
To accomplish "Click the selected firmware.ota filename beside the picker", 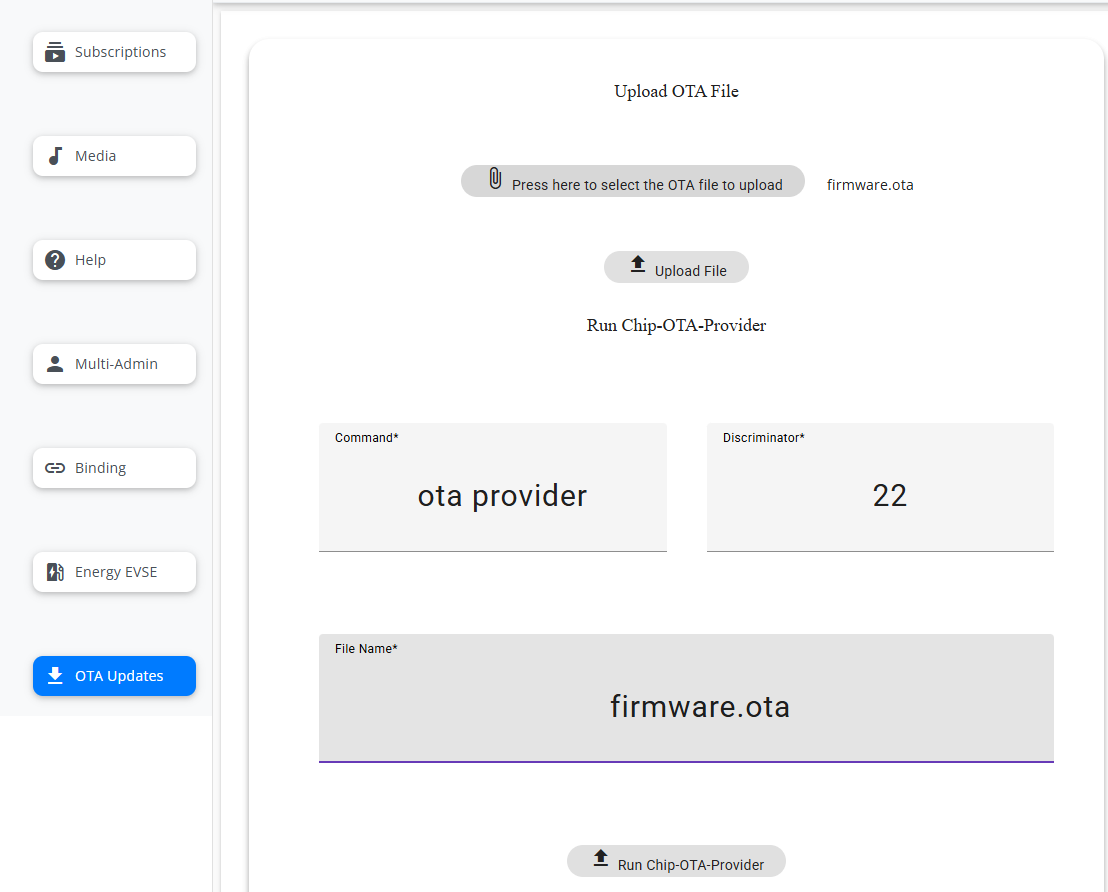I will [x=870, y=185].
